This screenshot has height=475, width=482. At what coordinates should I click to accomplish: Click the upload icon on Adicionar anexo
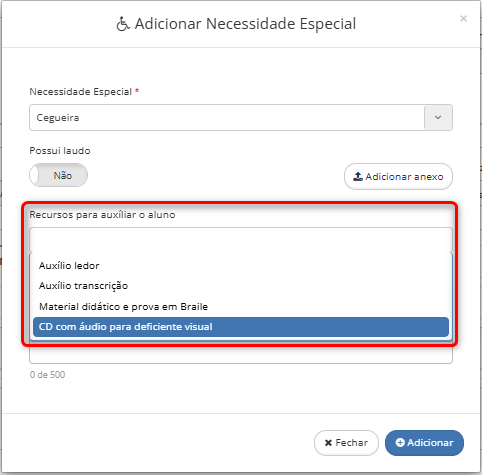click(x=358, y=176)
